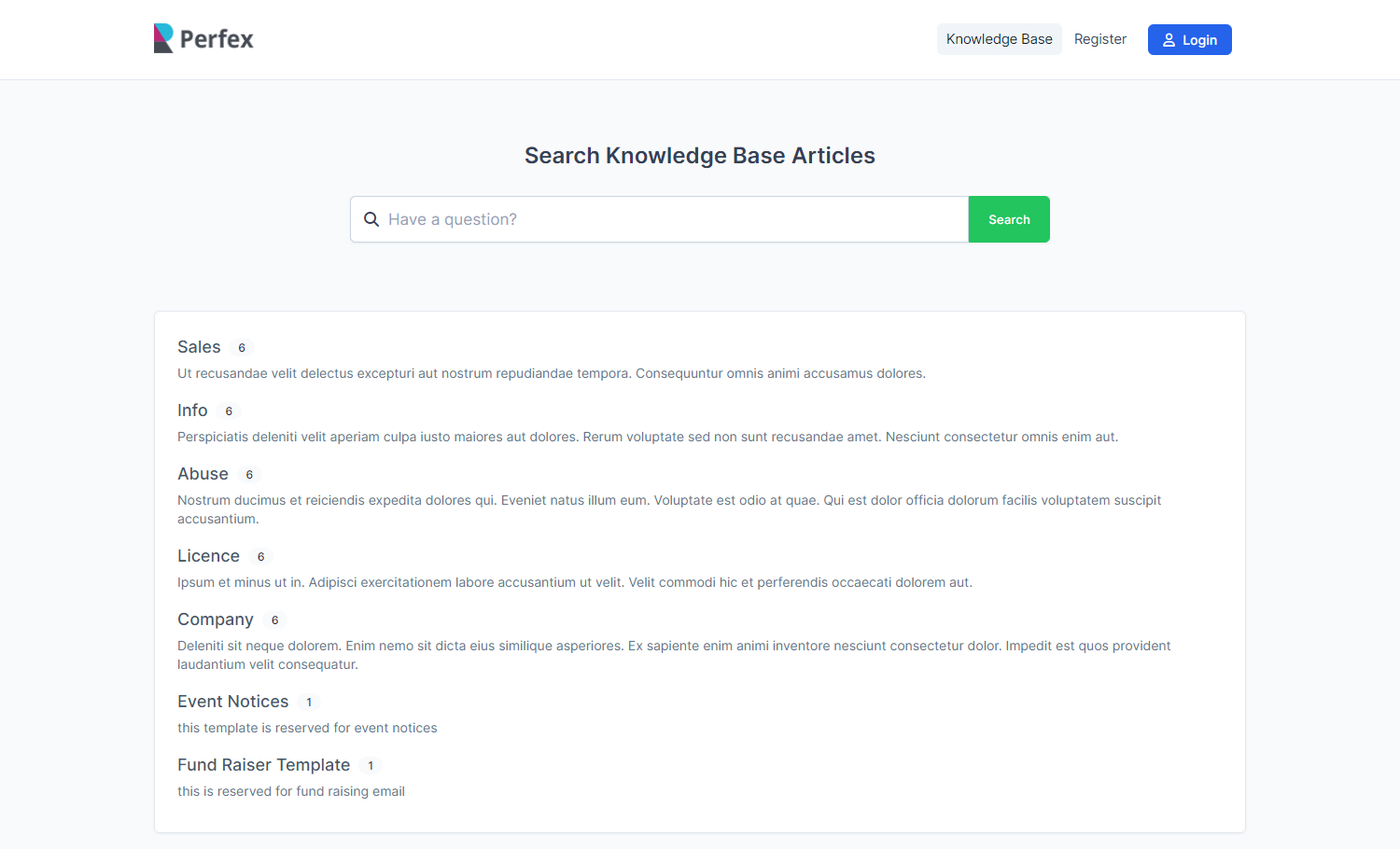Open the Event Notices category
1400x849 pixels.
coord(232,702)
